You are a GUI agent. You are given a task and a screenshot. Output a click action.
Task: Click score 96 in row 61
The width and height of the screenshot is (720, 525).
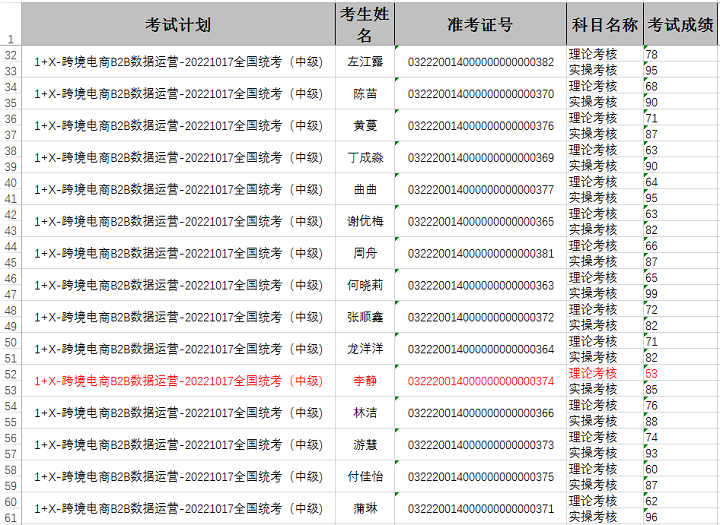[680, 516]
